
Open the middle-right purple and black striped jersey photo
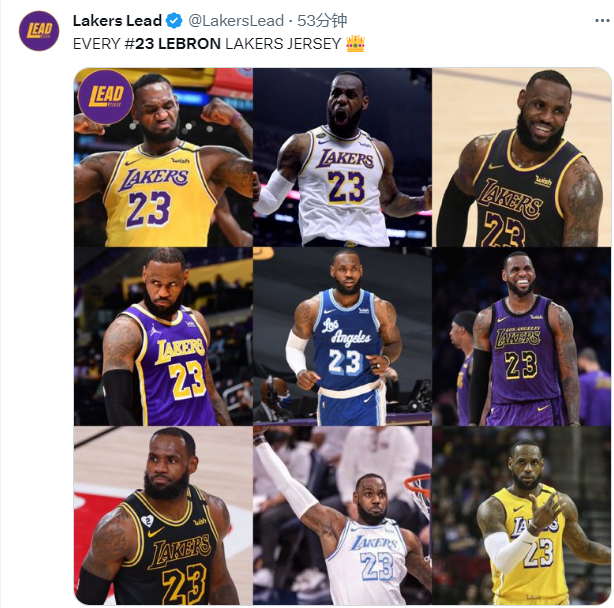521,337
